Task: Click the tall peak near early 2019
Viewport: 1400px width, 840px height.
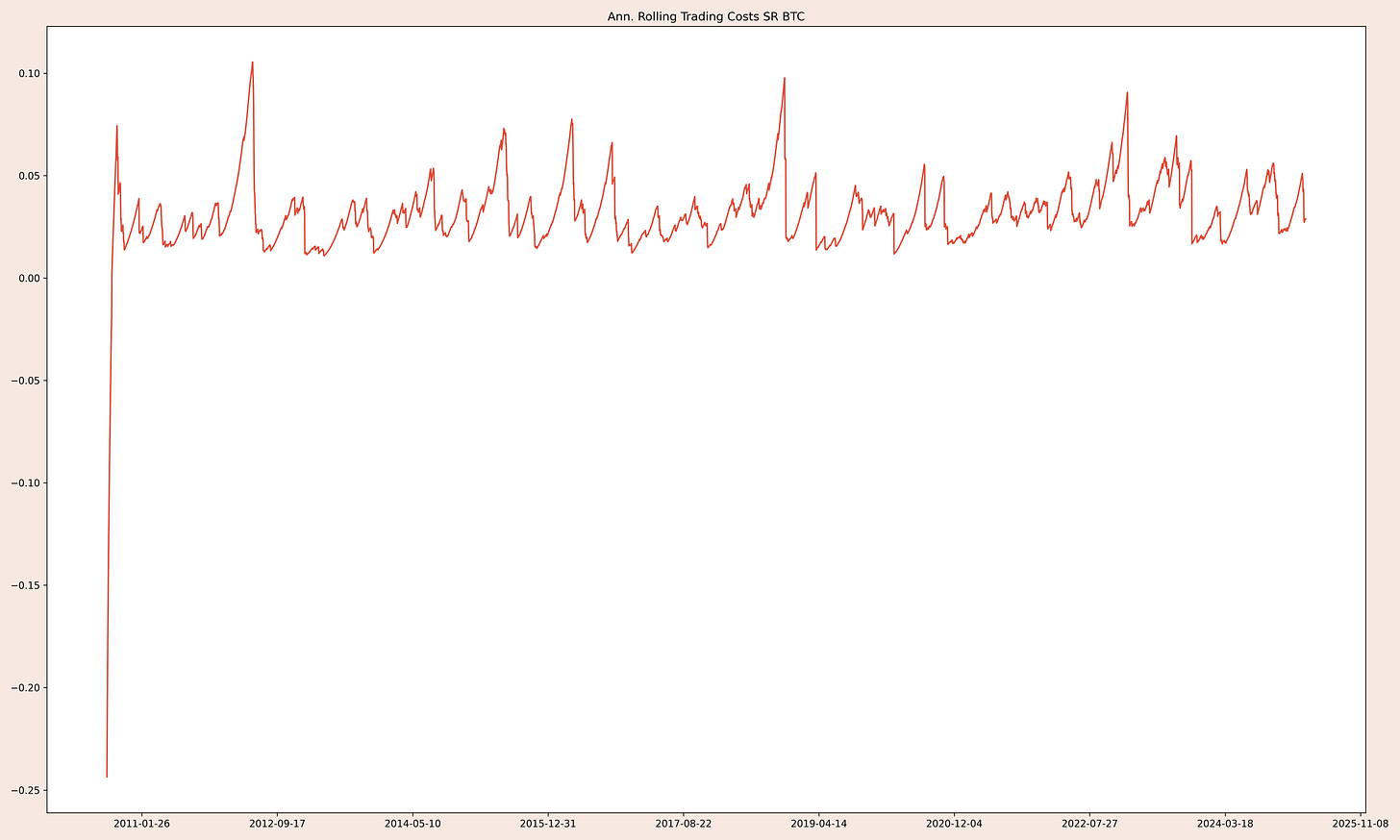Action: (785, 78)
